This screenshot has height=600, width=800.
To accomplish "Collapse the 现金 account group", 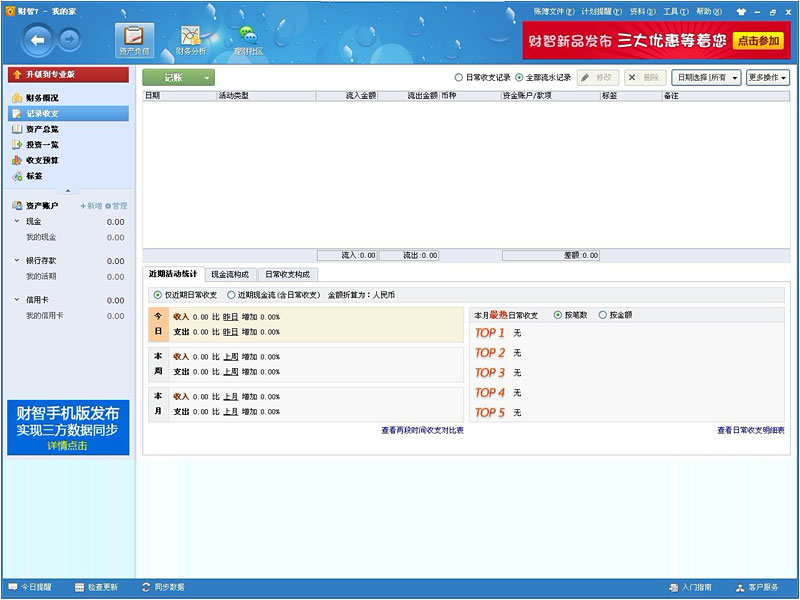I will coord(17,221).
